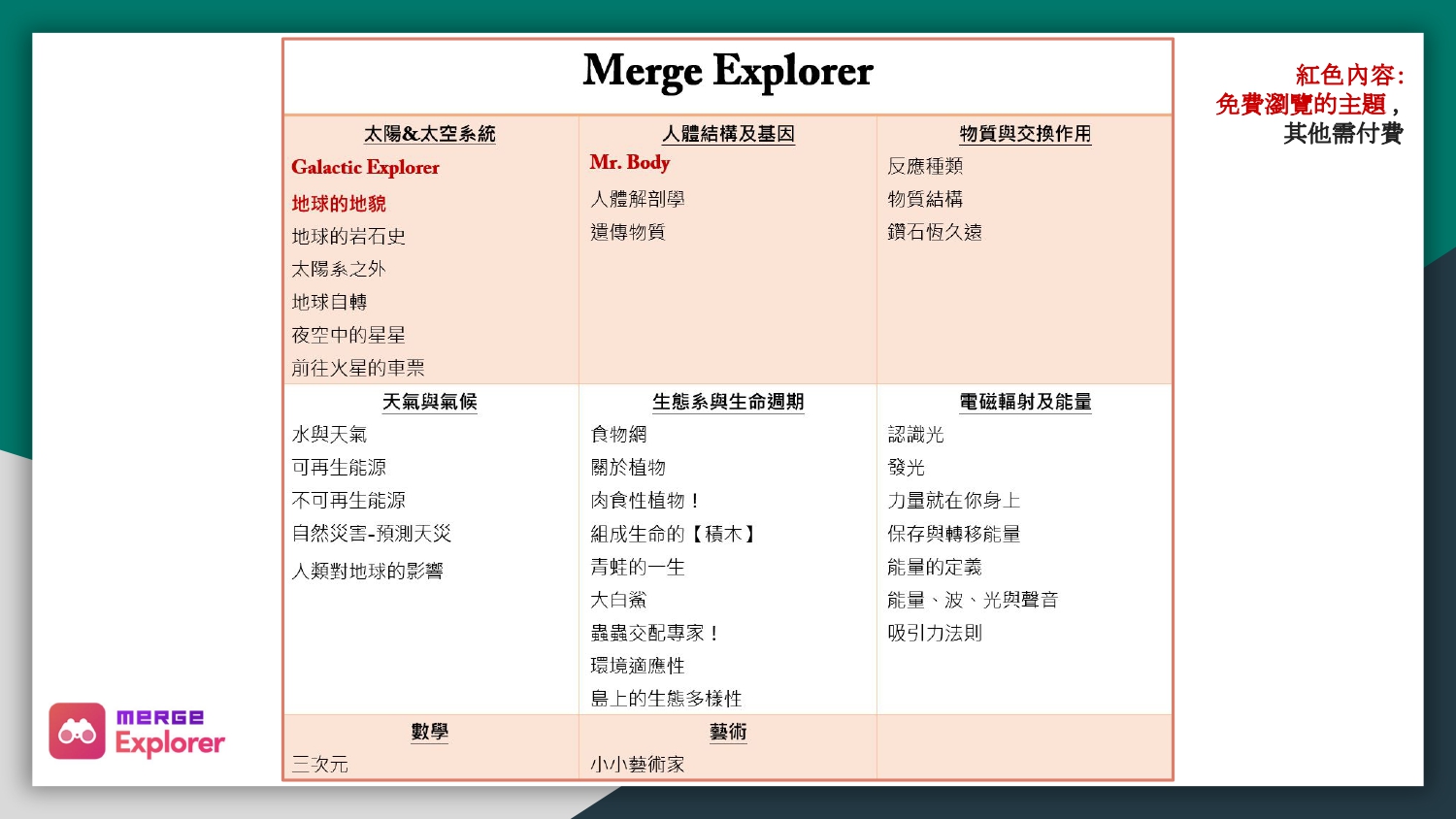This screenshot has height=819, width=1456.
Task: Select '地球自轉' topic
Action: pos(329,303)
